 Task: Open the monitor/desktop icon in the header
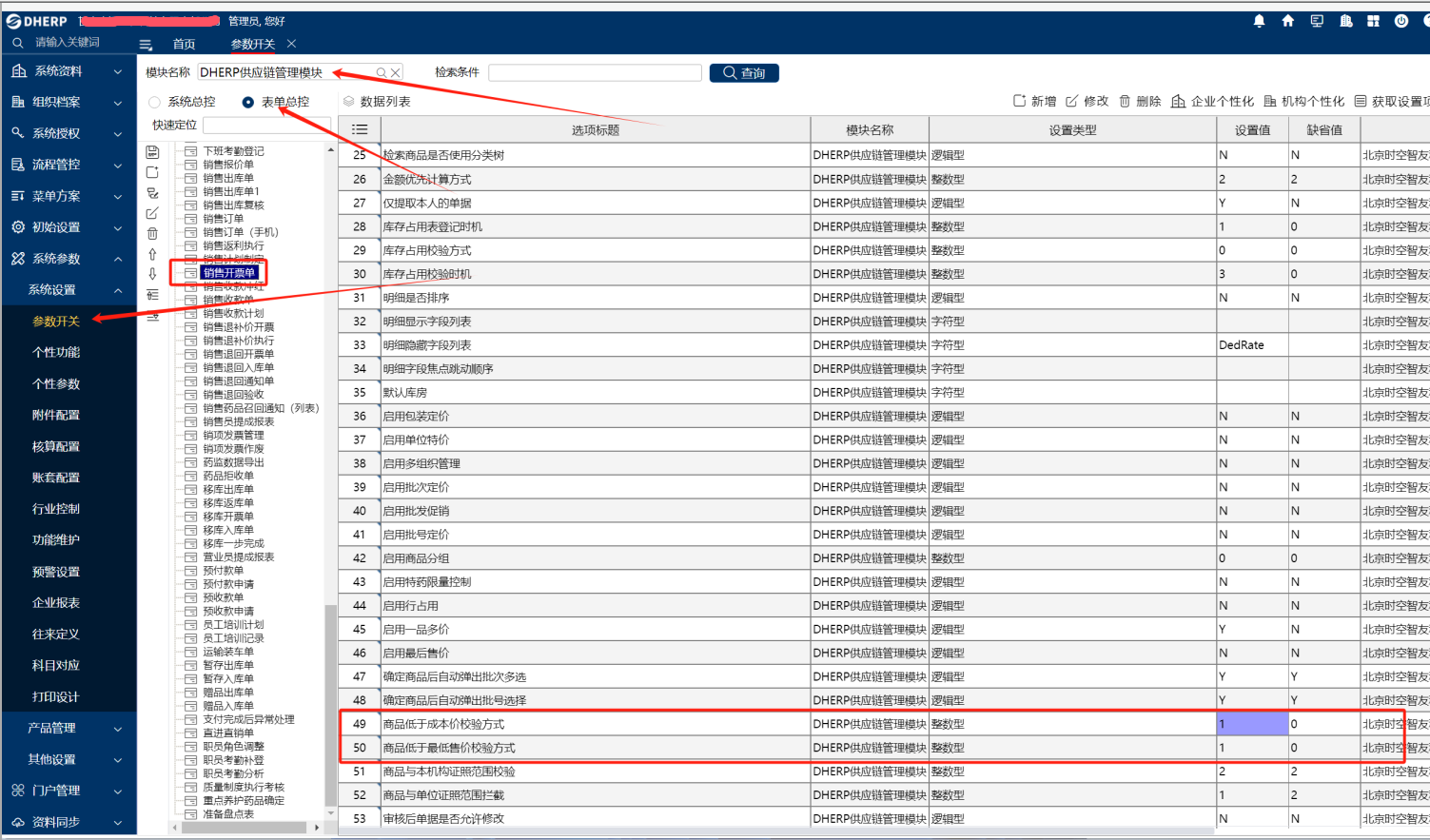click(1317, 21)
